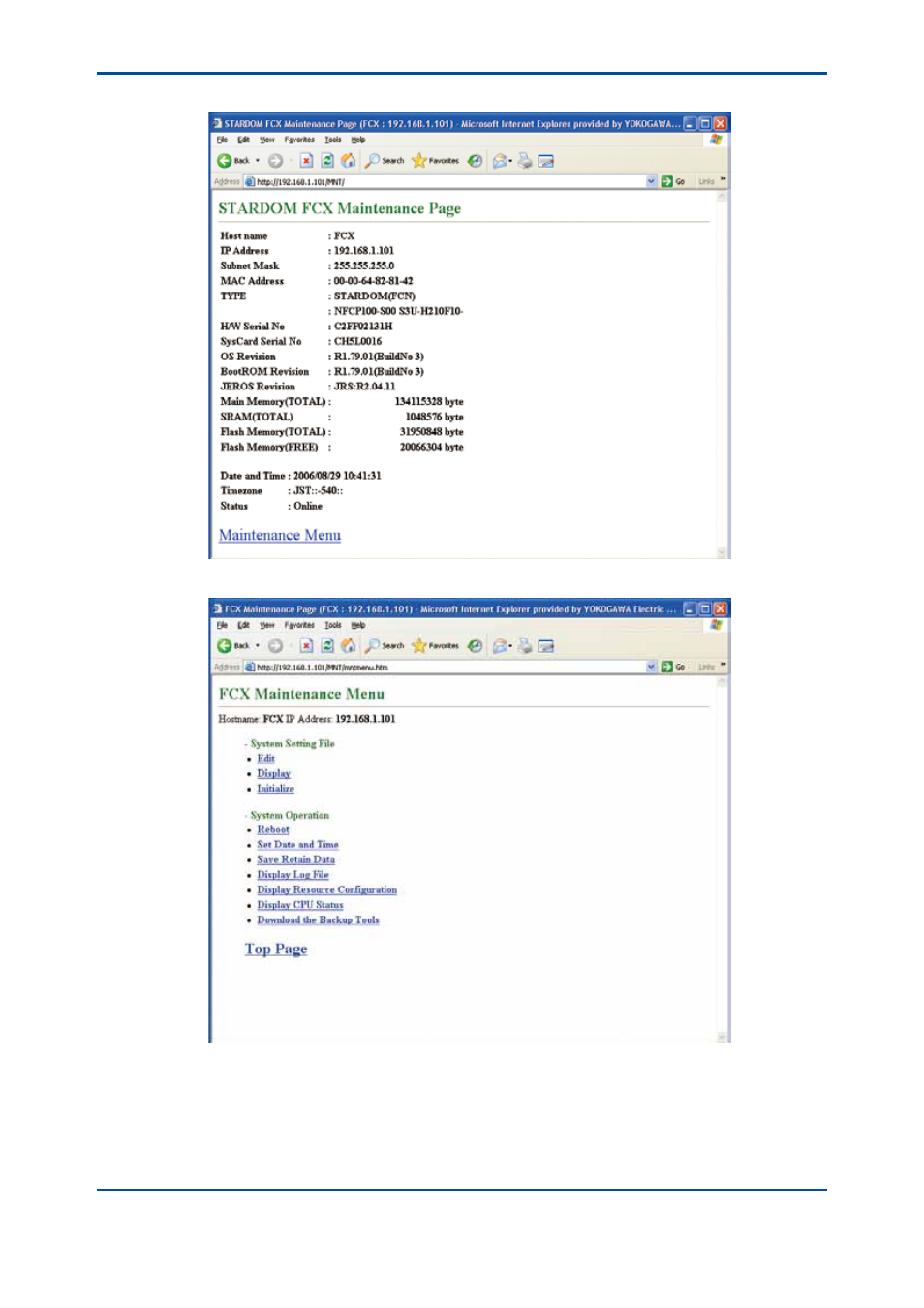Expand Links toolbar chevron in FCX Maintenance Menu window
Screen dimensions: 924x1308
[723, 666]
